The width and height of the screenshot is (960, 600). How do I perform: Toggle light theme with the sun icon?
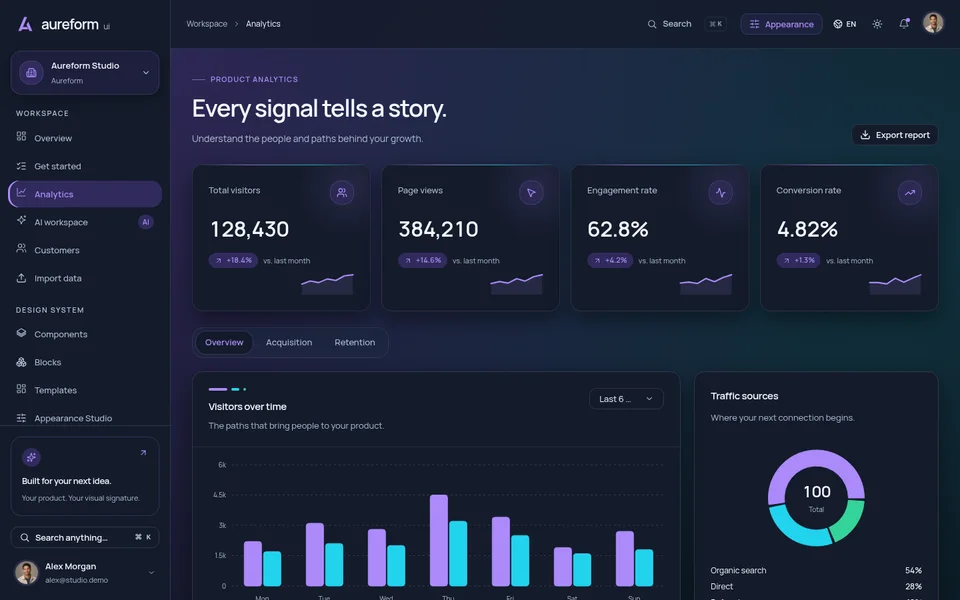click(x=877, y=24)
